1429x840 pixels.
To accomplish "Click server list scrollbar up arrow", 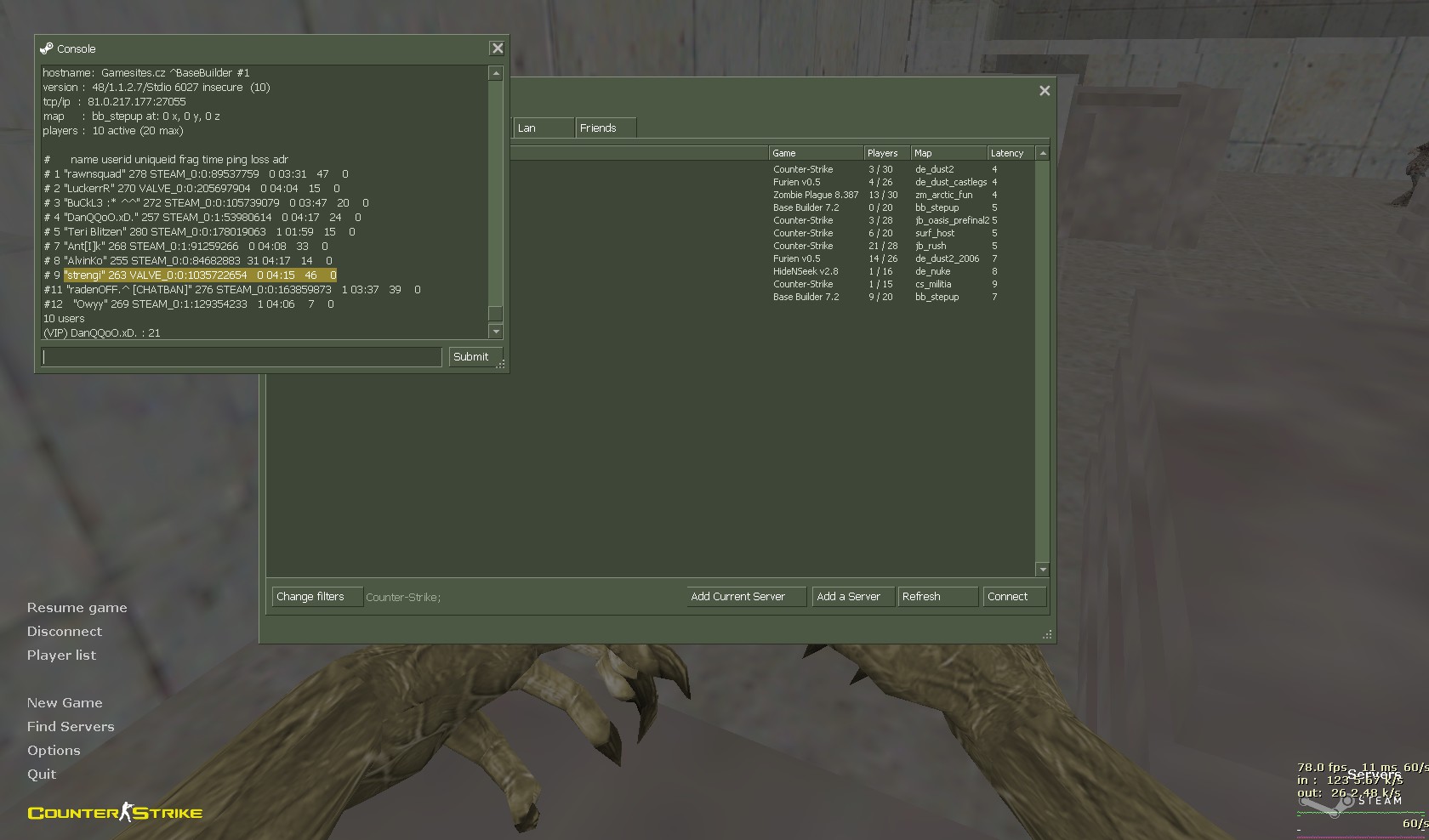I will tap(1043, 153).
